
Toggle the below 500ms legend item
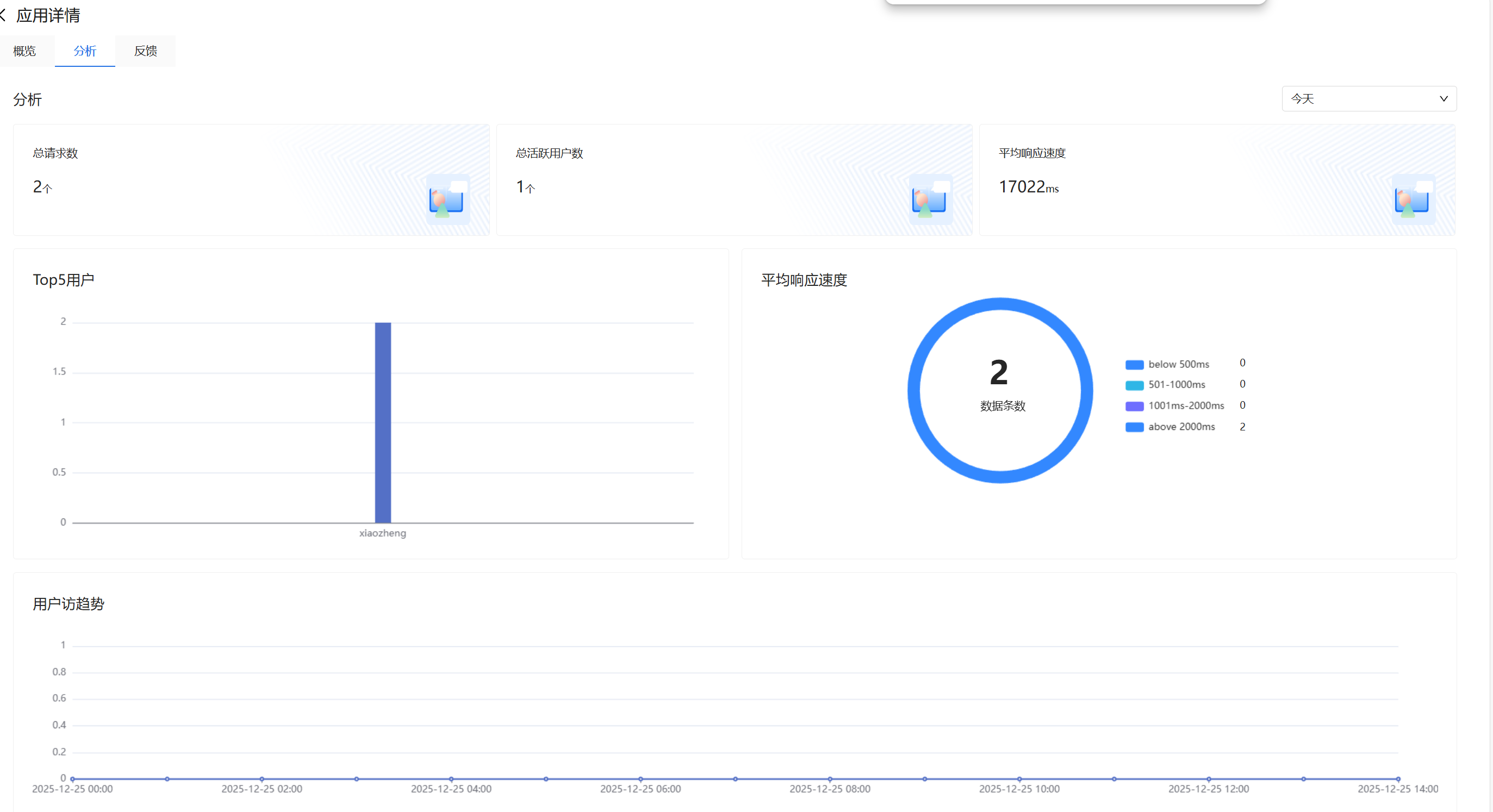coord(1178,364)
